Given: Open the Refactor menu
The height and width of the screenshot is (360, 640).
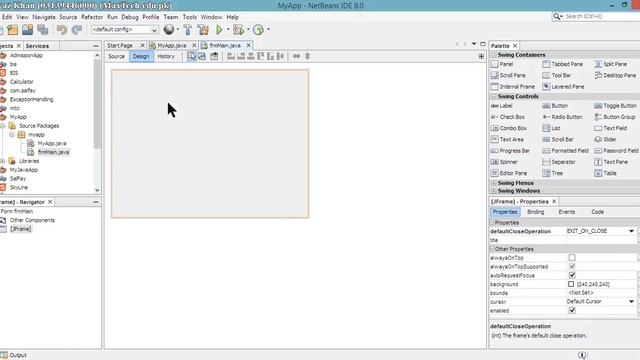Looking at the screenshot, I should (92, 17).
